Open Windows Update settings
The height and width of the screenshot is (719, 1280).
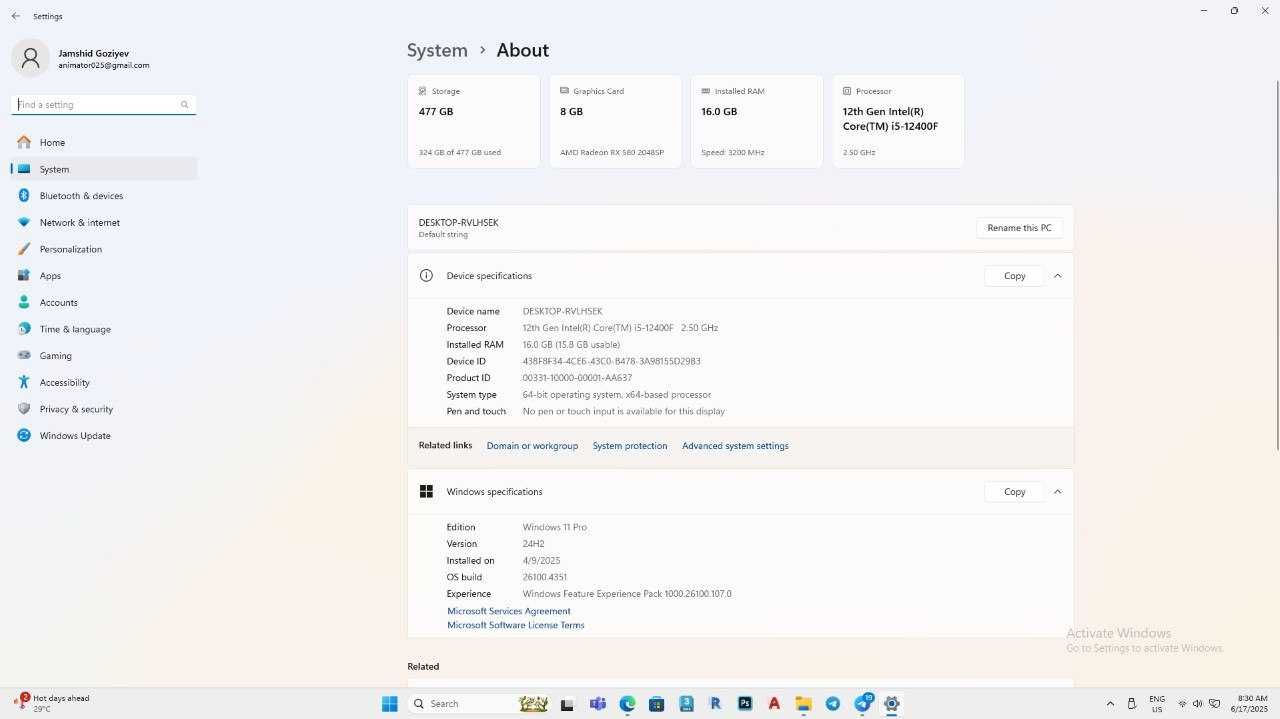pos(104,436)
